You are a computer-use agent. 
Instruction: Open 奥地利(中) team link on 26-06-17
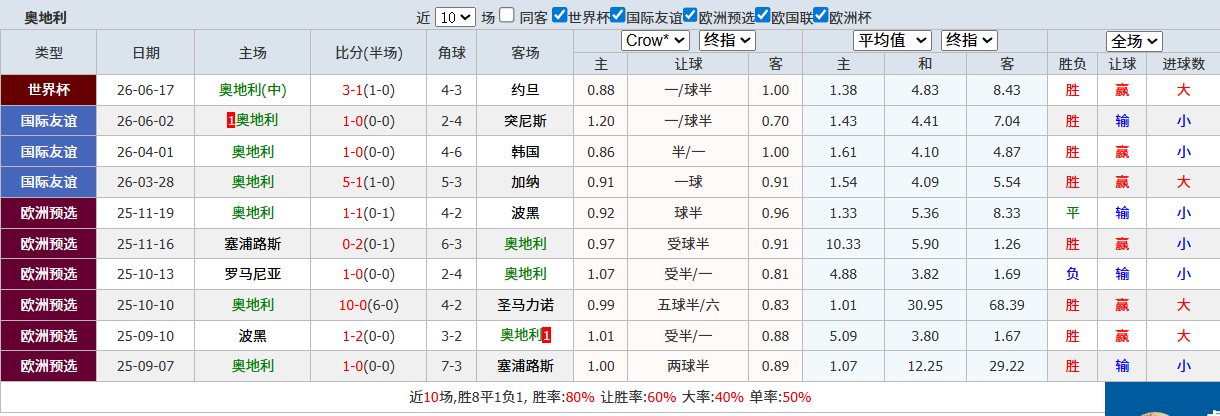coord(253,90)
